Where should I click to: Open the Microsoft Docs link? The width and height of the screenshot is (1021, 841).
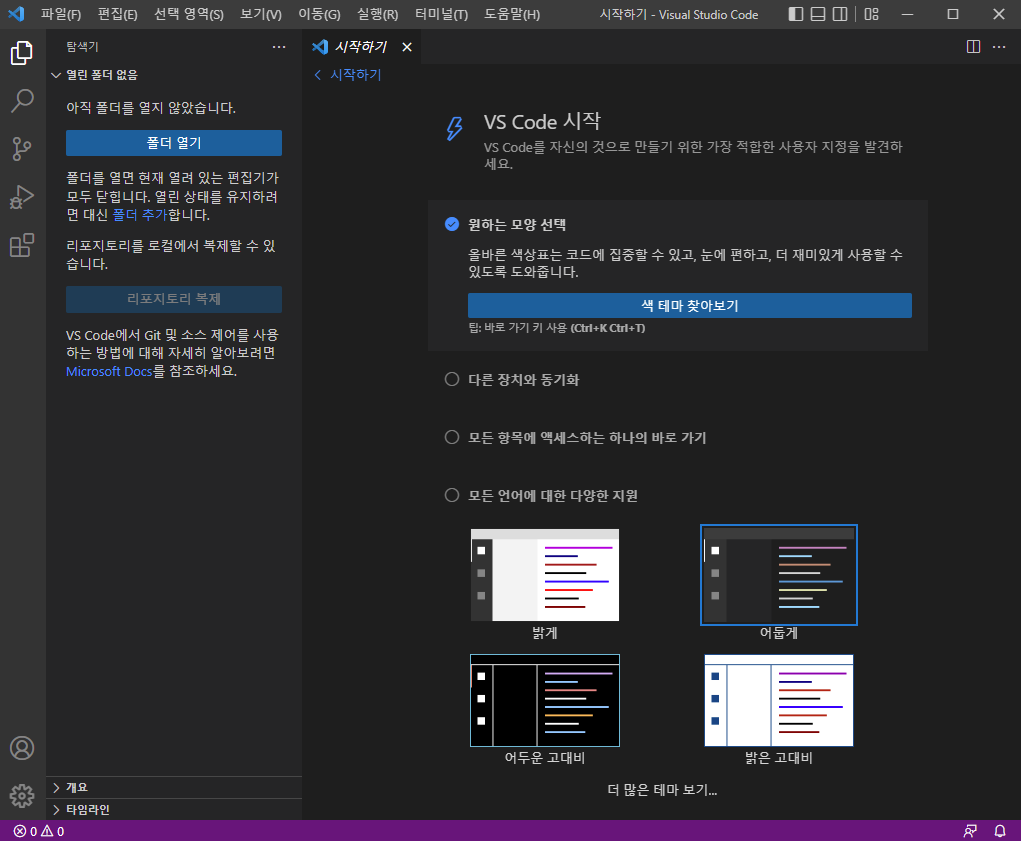109,371
